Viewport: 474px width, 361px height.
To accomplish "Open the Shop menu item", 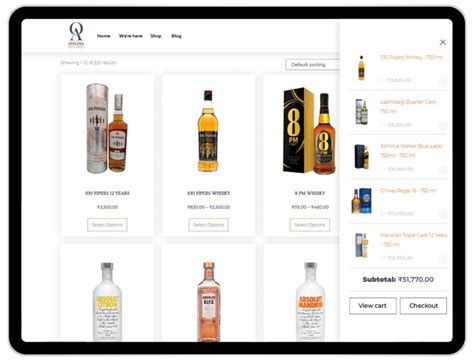I will pos(156,36).
